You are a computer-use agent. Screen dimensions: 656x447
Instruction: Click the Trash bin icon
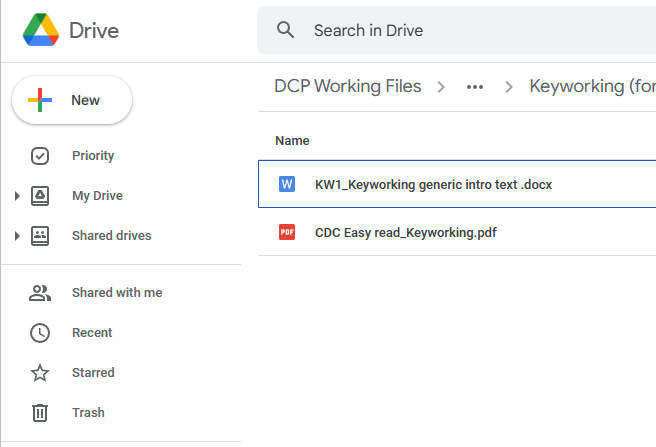pyautogui.click(x=40, y=413)
